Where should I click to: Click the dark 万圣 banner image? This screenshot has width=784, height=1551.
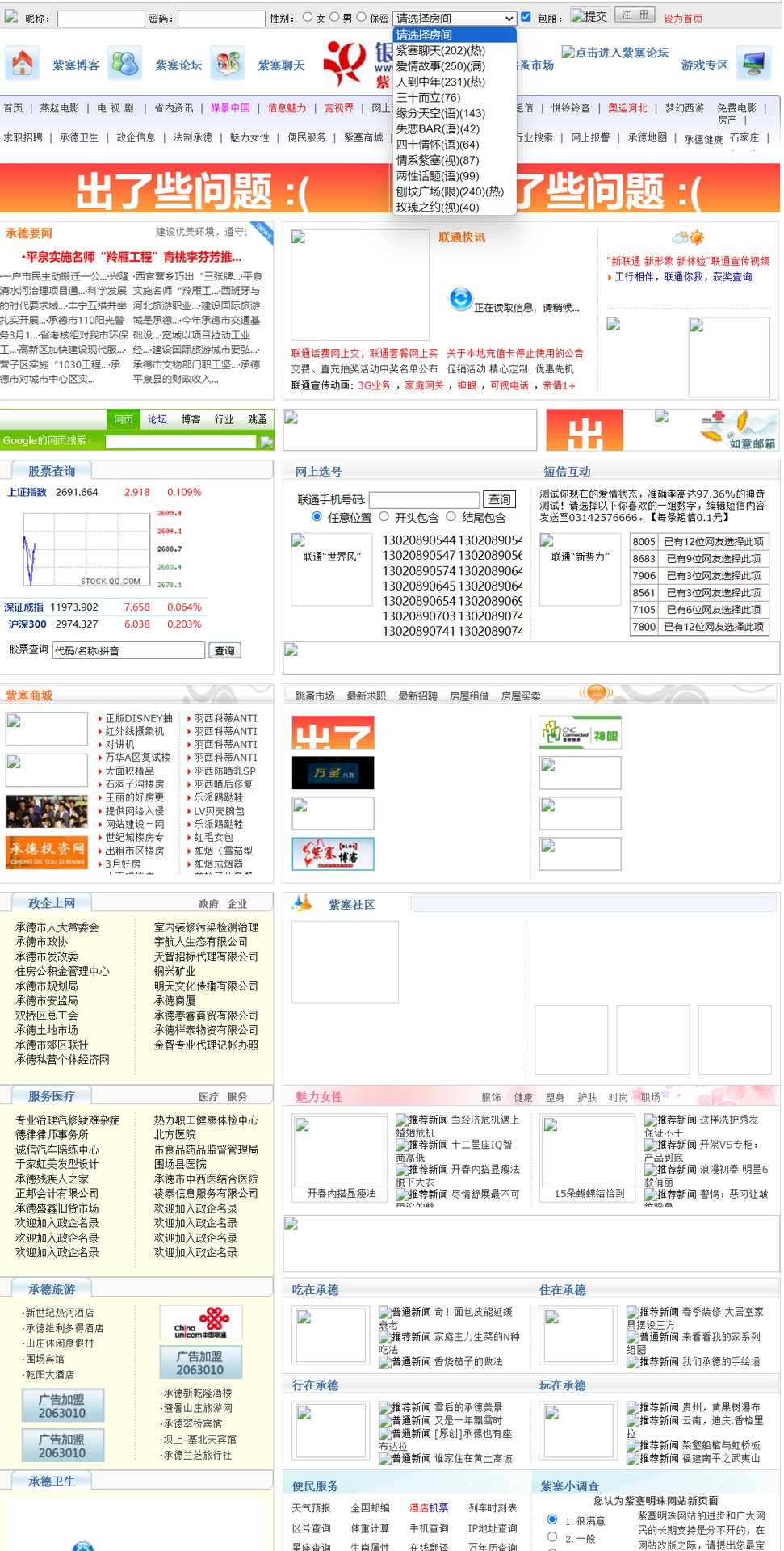(x=333, y=772)
